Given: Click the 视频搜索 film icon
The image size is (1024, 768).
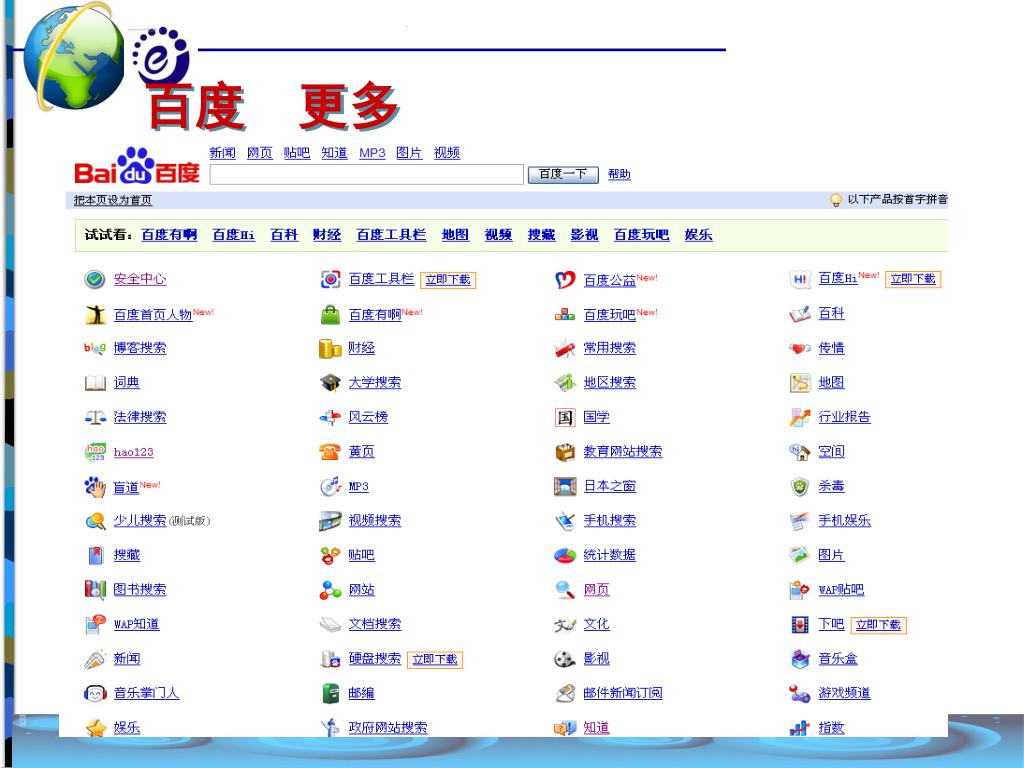Looking at the screenshot, I should click(330, 520).
